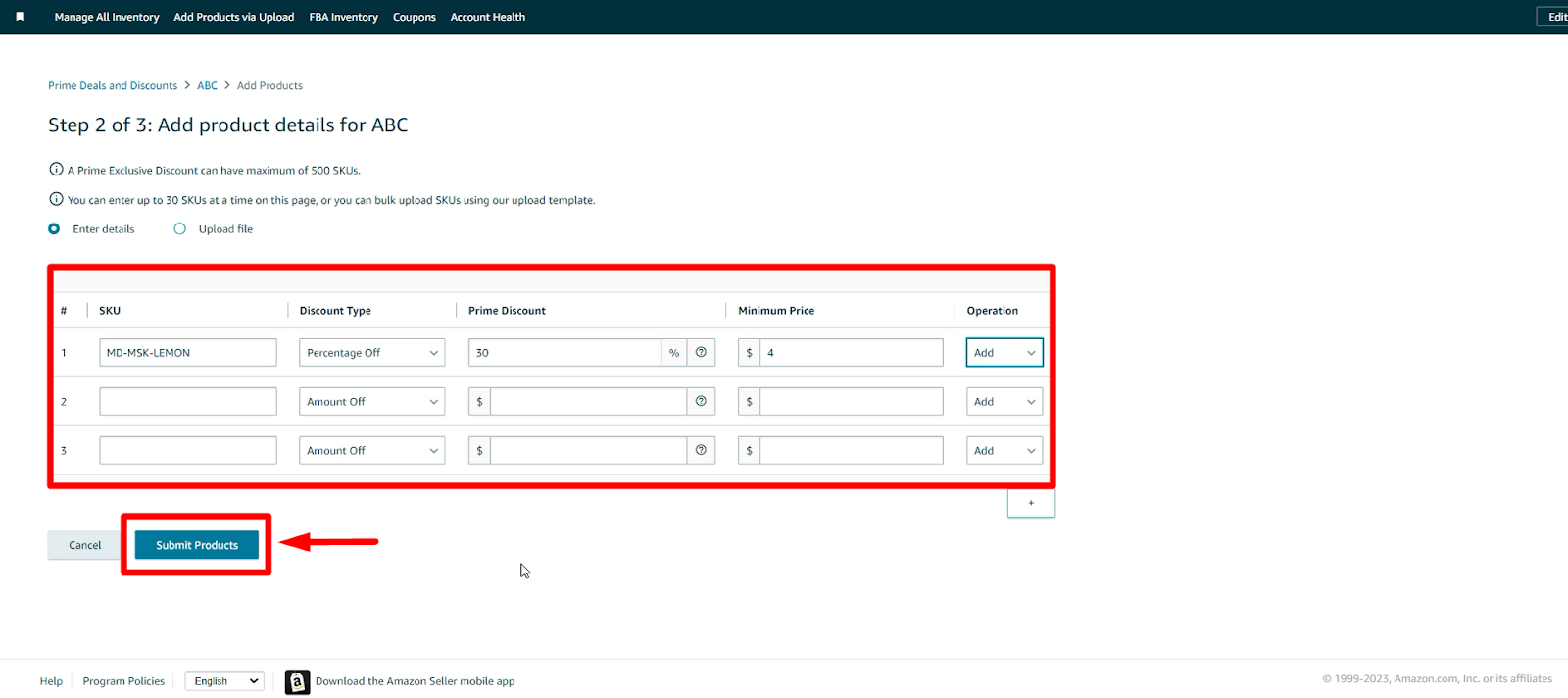Click row 2 Minimum Price field
1568x698 pixels.
[x=852, y=402]
